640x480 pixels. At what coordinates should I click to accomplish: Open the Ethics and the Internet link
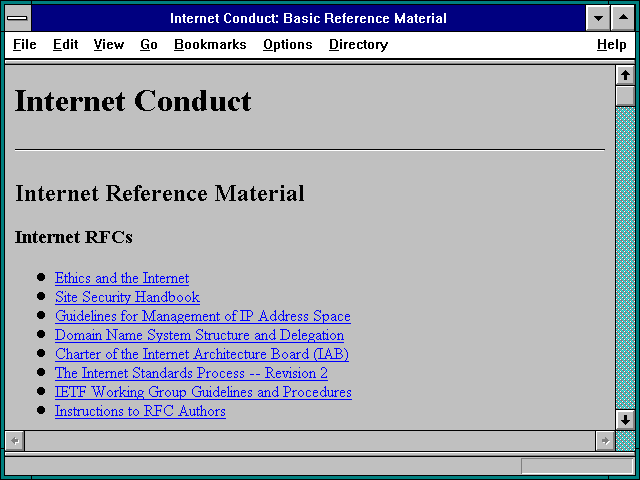click(x=122, y=278)
